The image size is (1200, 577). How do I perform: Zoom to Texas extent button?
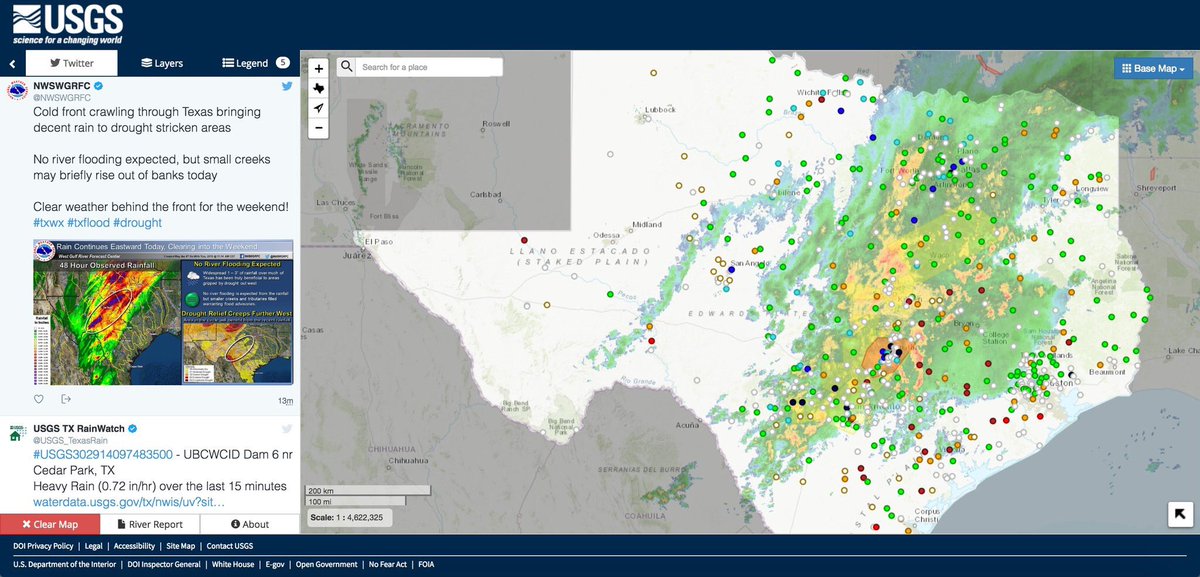(318, 88)
